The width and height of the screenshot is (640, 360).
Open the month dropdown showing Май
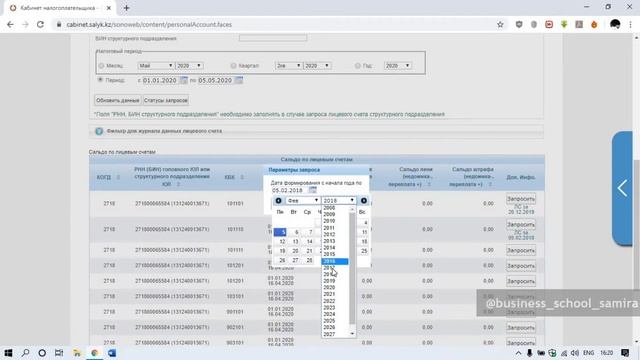156,66
